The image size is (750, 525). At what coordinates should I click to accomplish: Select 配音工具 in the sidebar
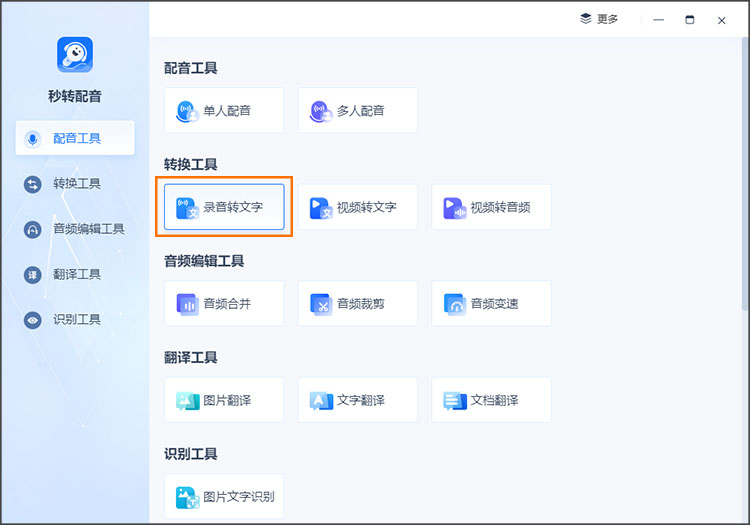click(x=75, y=138)
